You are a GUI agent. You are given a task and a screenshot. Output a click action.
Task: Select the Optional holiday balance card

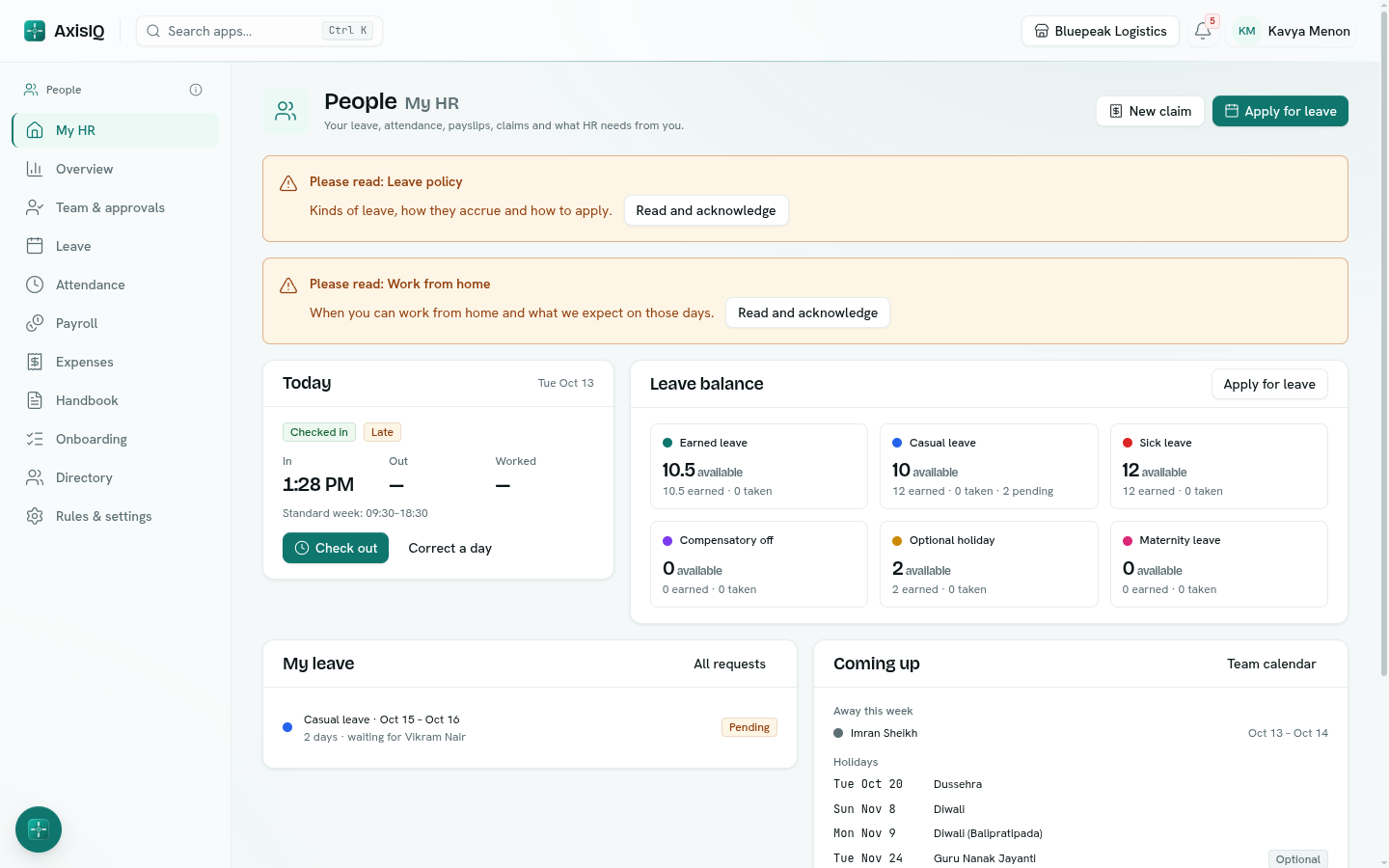[x=989, y=564]
